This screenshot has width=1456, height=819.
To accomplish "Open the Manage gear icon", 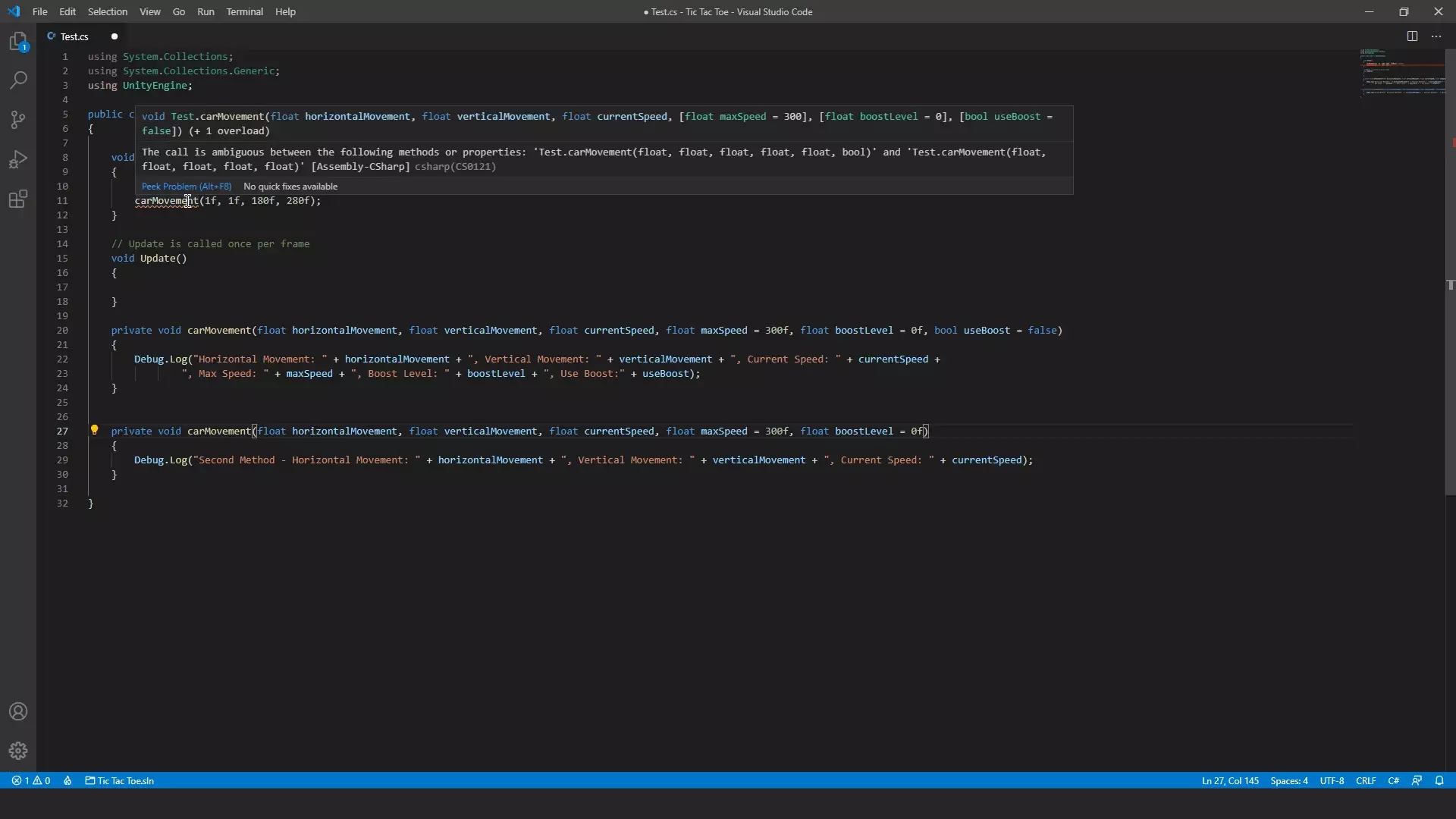I will [18, 751].
